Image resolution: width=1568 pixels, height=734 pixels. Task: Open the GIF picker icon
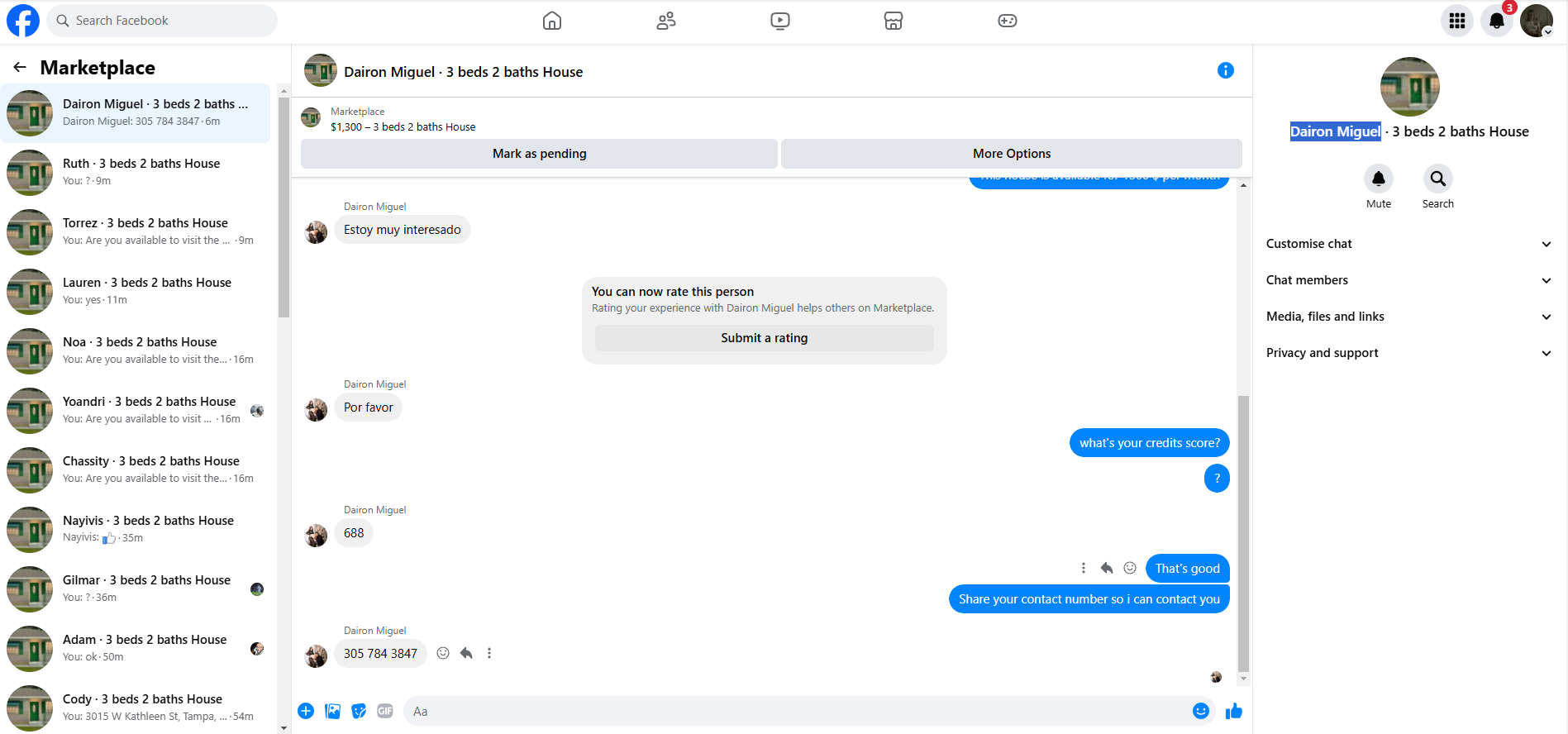point(385,711)
